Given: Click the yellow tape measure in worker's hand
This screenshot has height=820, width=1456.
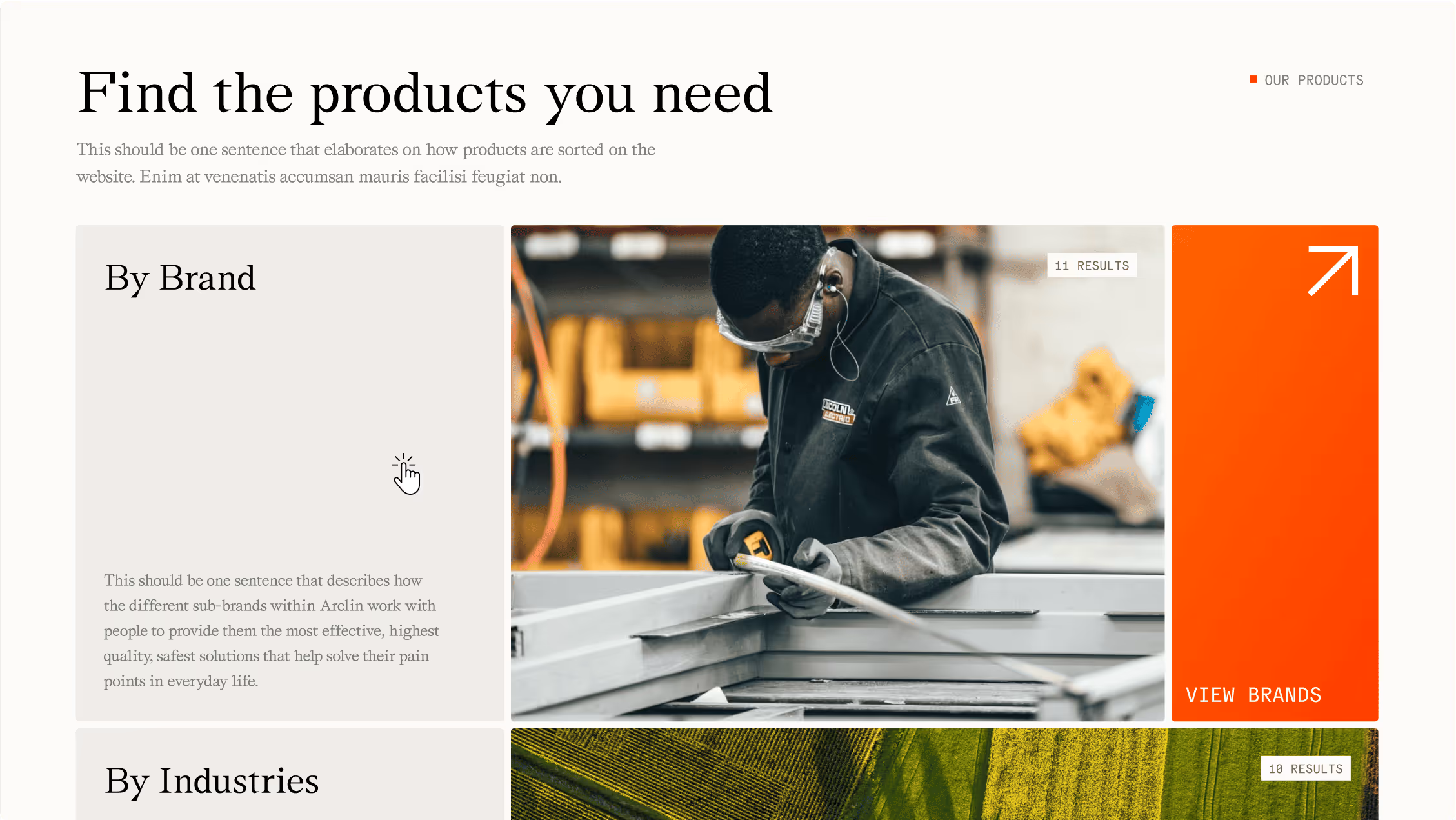Looking at the screenshot, I should tap(756, 546).
